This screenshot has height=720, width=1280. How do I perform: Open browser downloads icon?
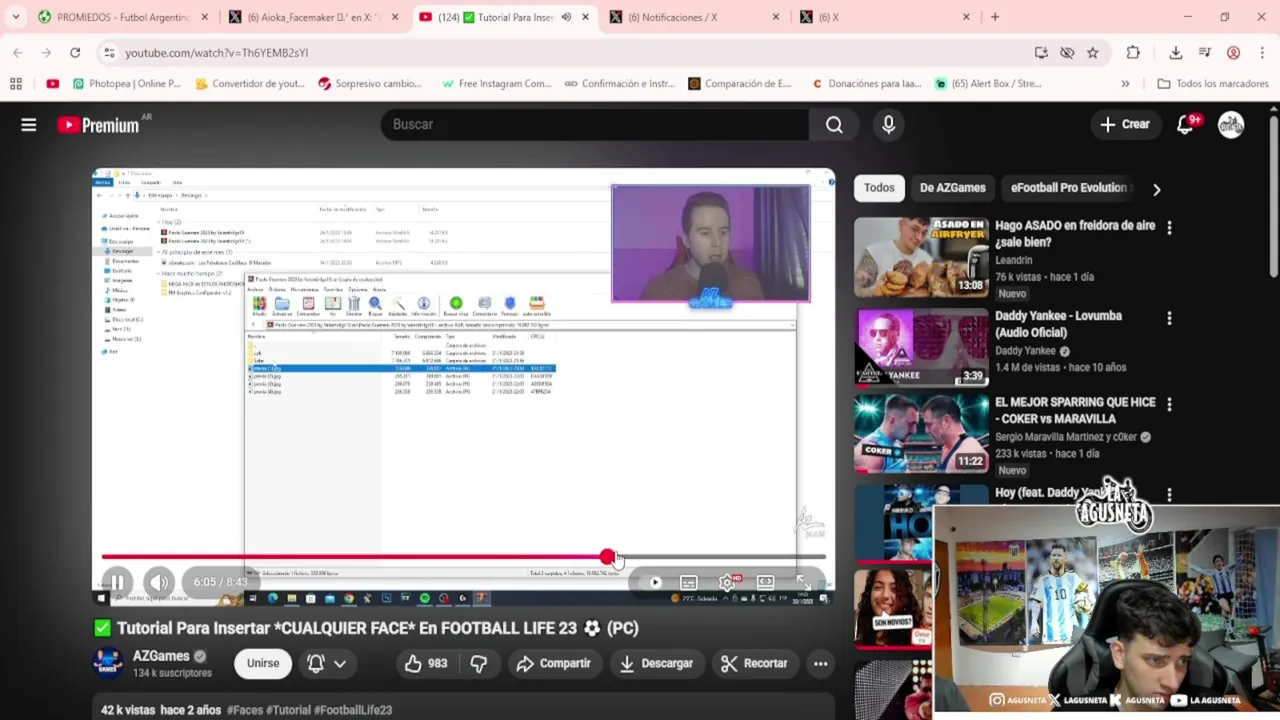point(1176,52)
